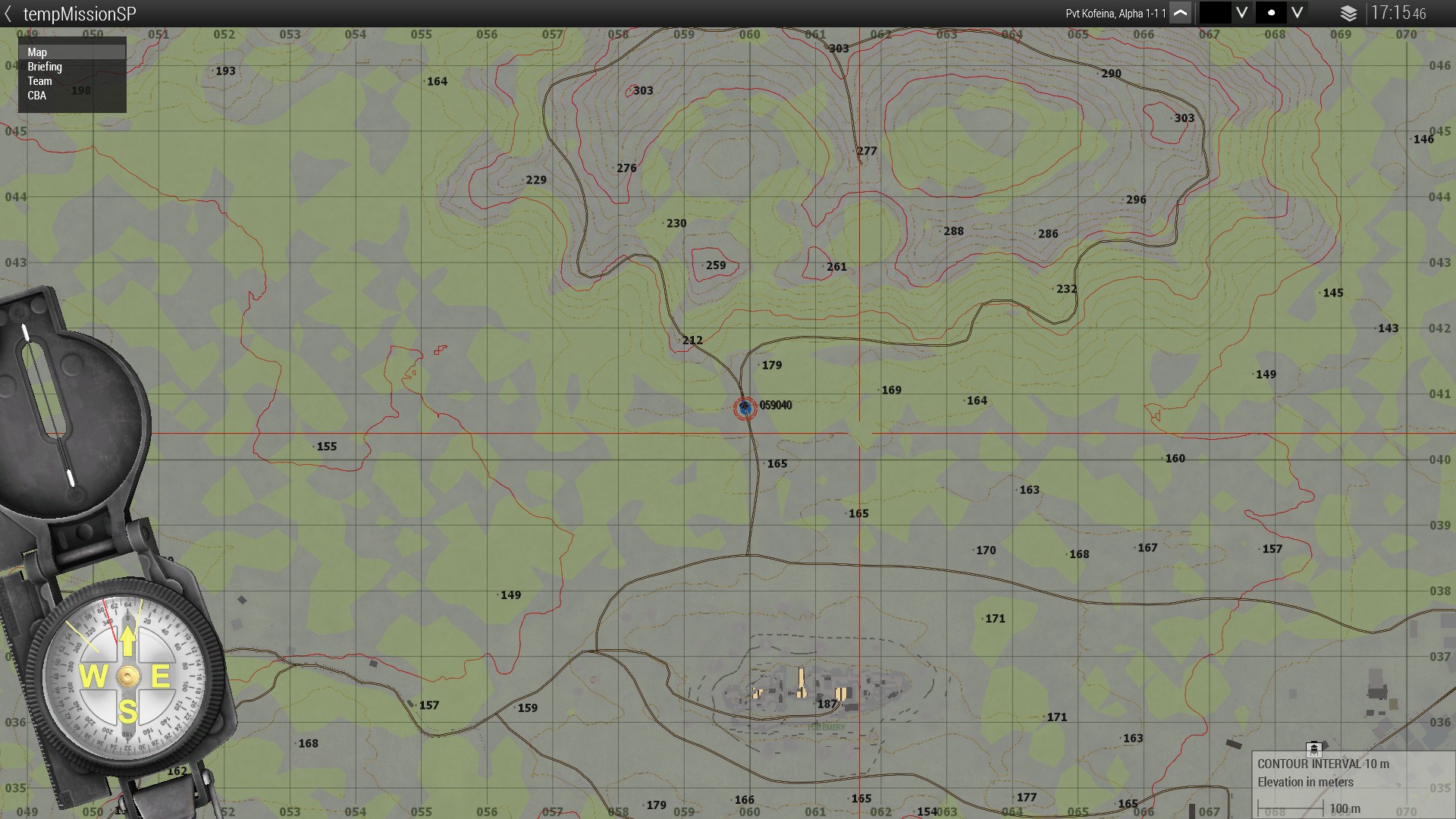
Task: Select the Map menu entry
Action: 37,52
